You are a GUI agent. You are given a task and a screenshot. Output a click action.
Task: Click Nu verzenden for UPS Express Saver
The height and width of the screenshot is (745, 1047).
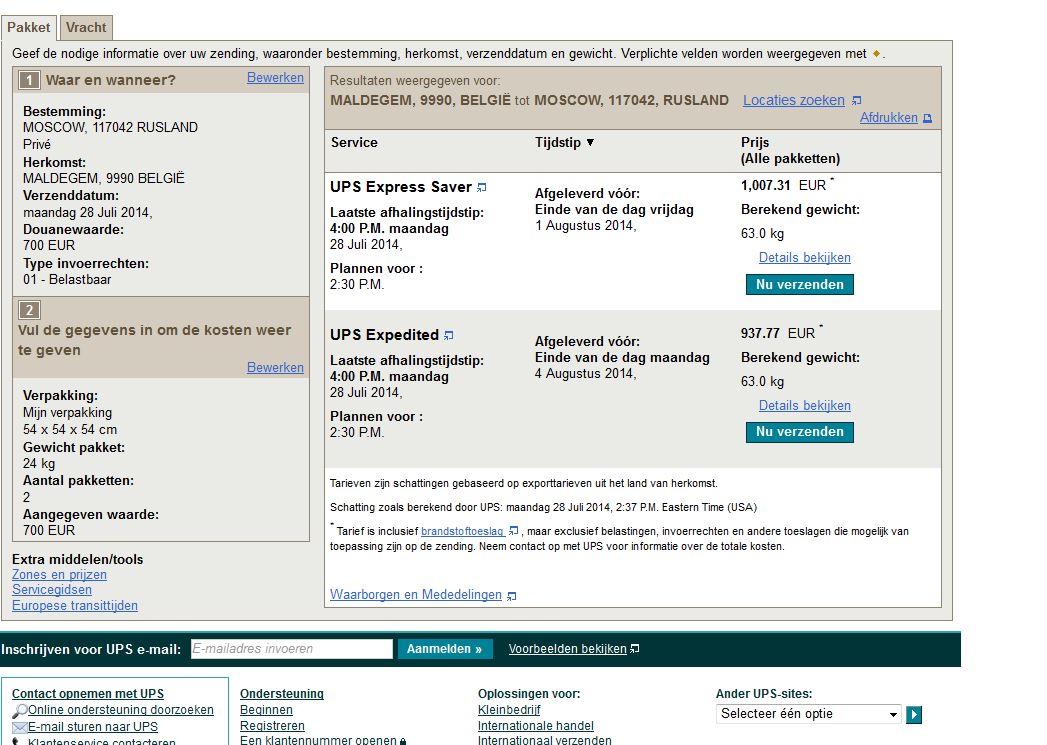[799, 284]
